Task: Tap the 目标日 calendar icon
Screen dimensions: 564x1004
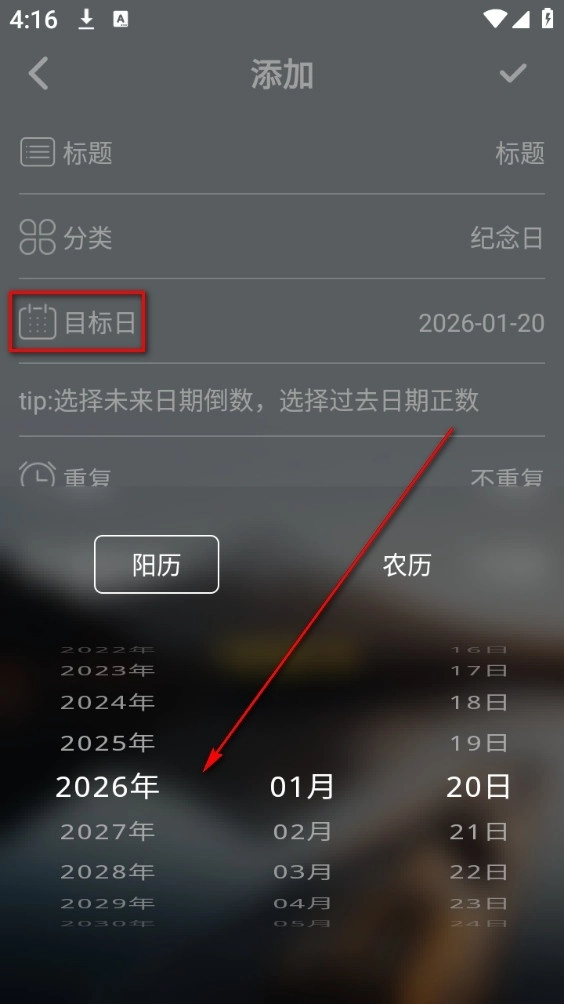Action: point(37,322)
